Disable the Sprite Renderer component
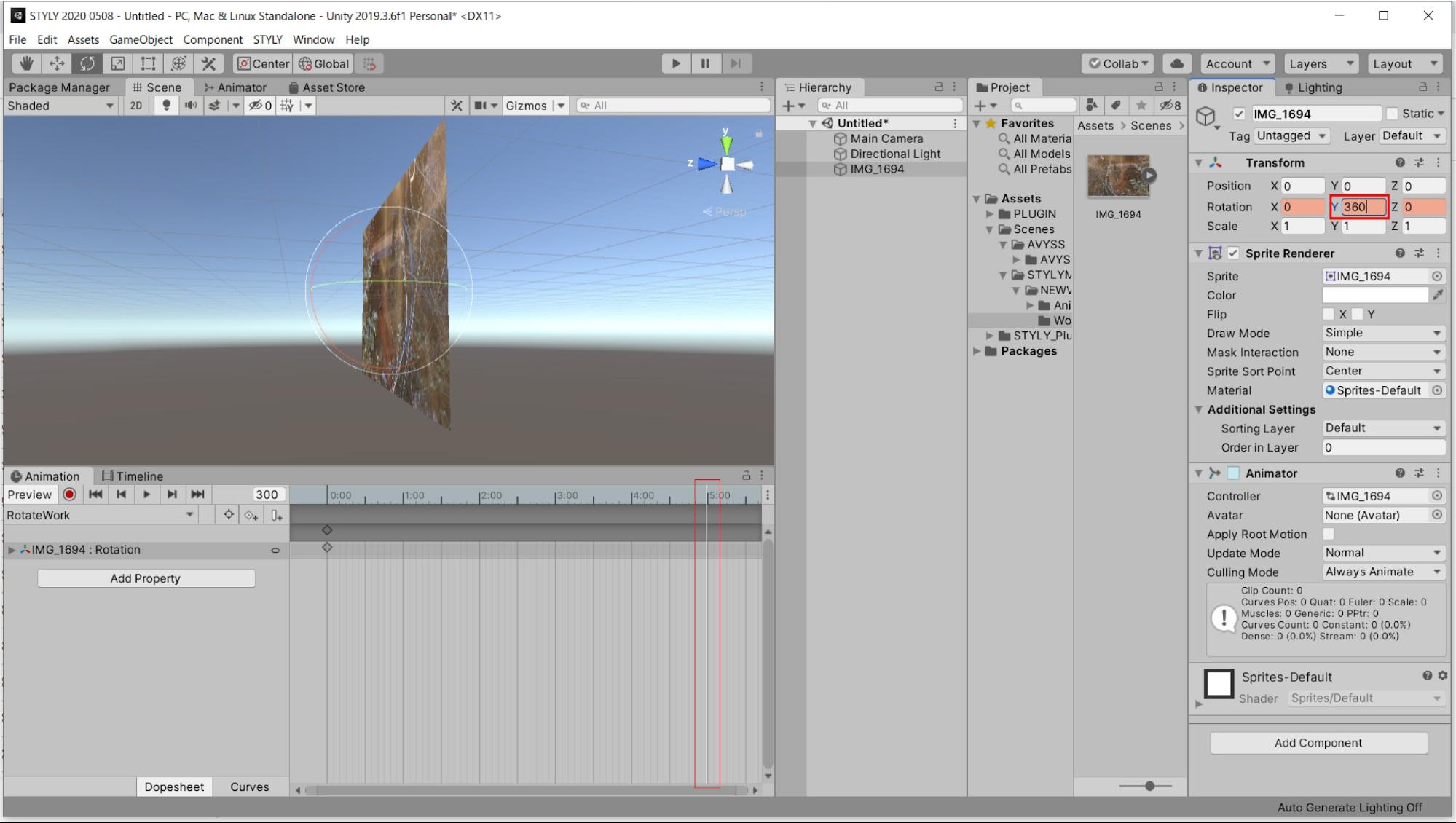Viewport: 1456px width, 823px height. [1233, 253]
